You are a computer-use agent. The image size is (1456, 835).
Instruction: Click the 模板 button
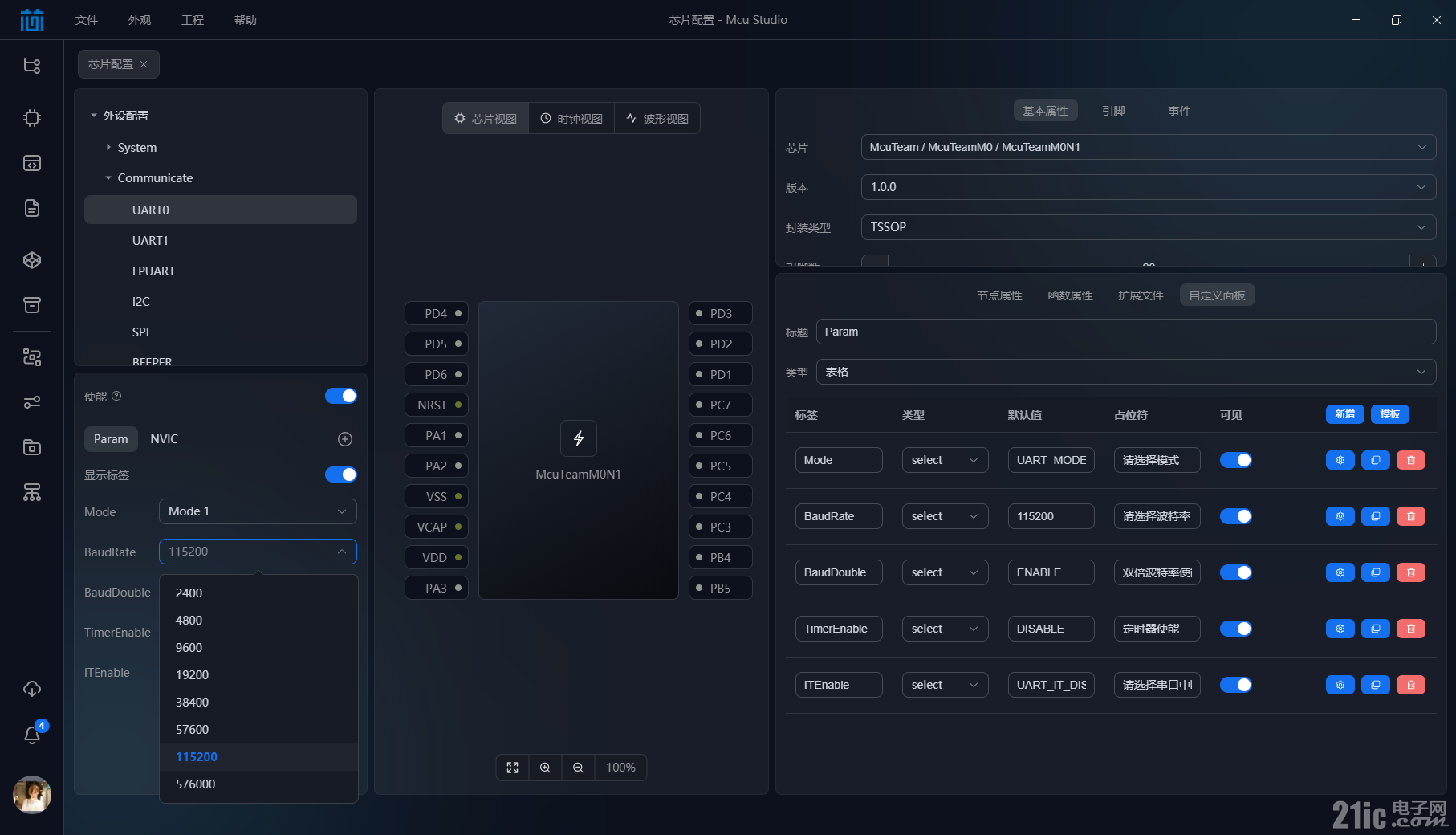point(1389,414)
